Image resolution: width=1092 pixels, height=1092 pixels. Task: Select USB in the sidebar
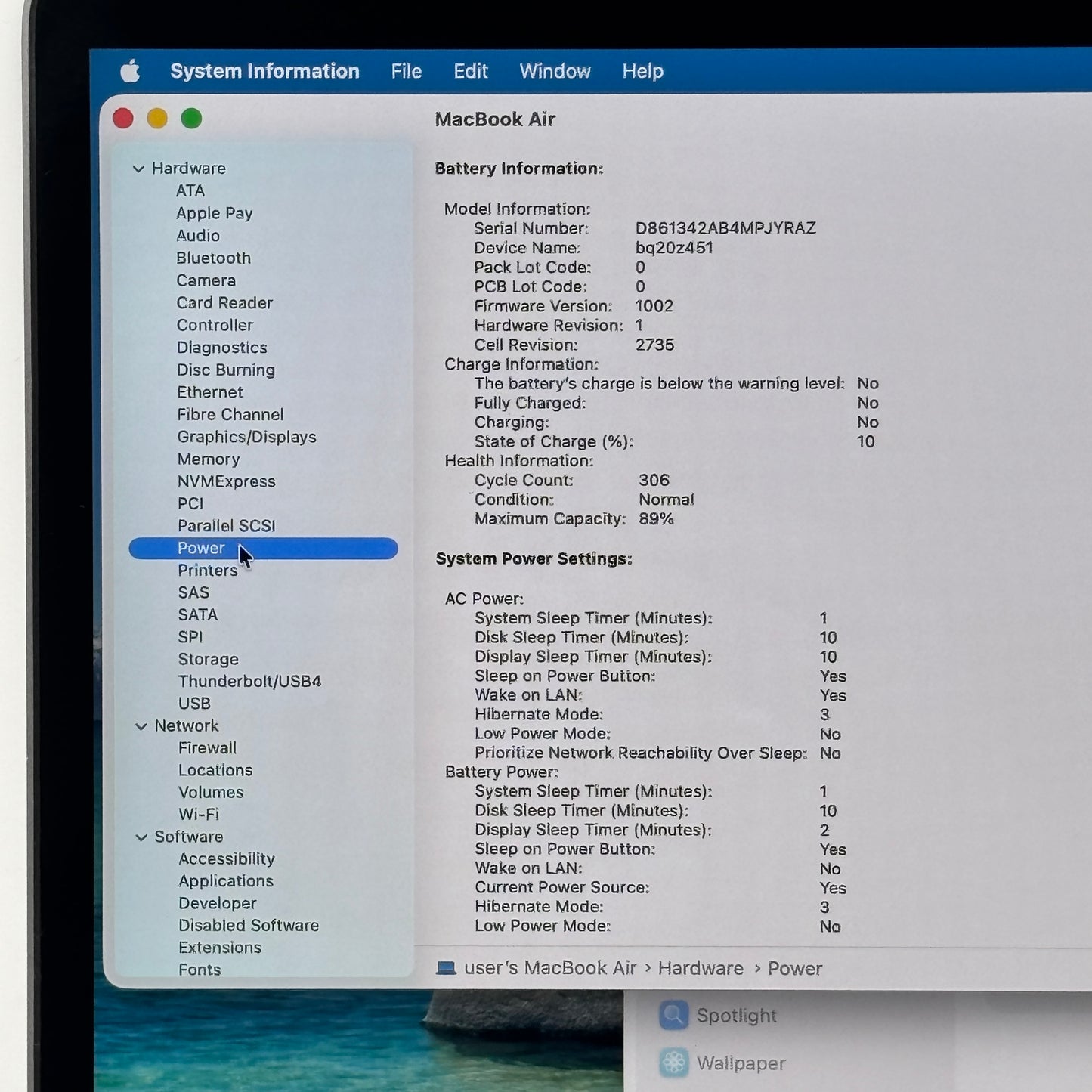194,704
